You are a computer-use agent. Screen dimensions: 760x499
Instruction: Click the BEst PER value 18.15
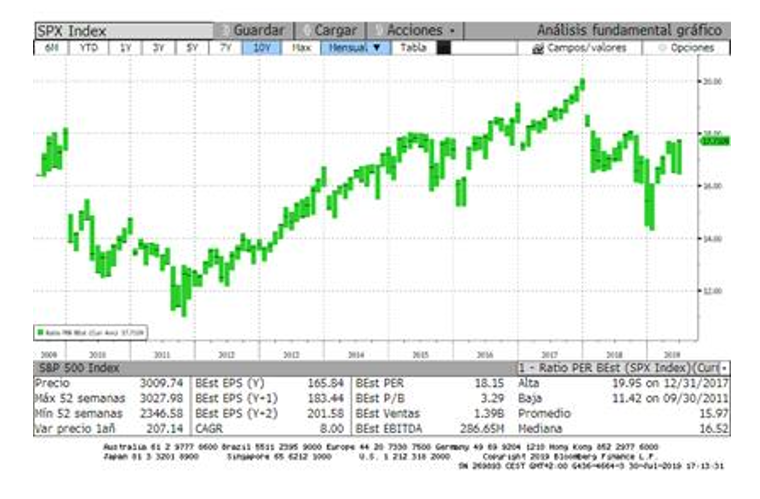click(489, 383)
